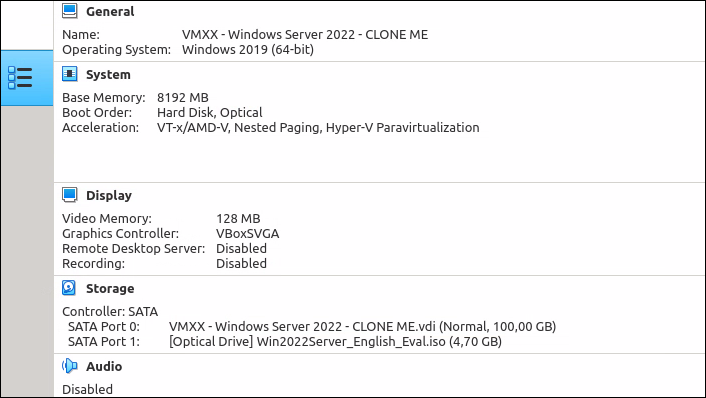Click the General section monitor icon
This screenshot has width=706, height=398.
69,11
